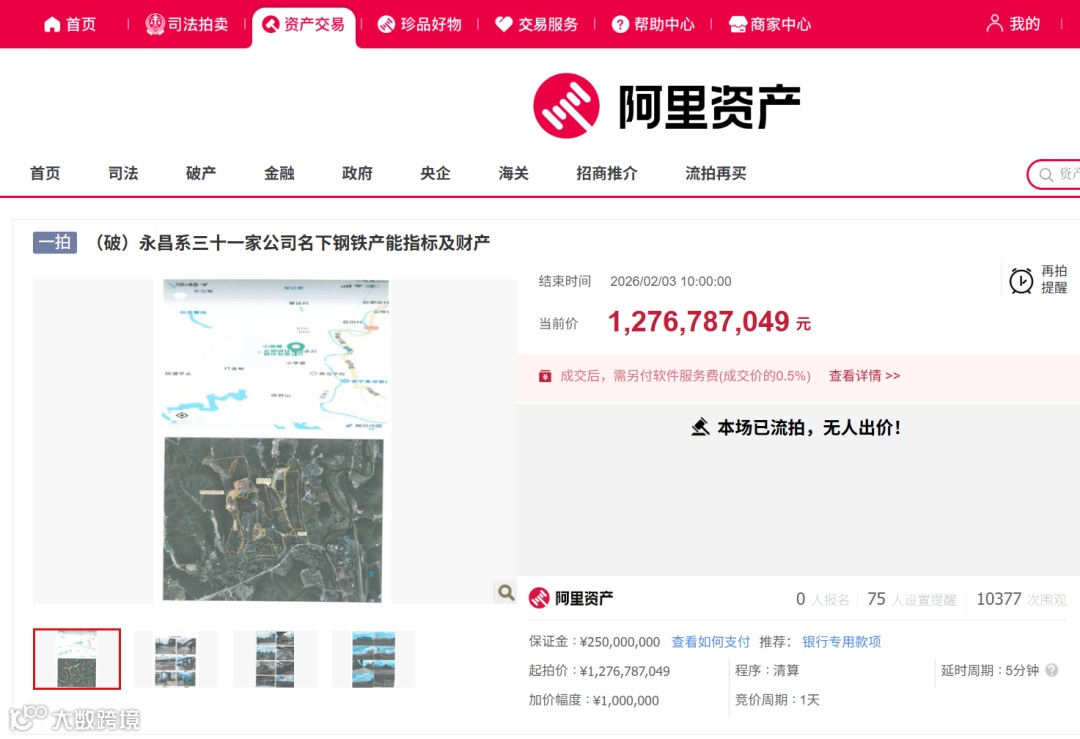Select the fourth blue-sky photo thumbnail
1080x739 pixels.
click(x=374, y=659)
